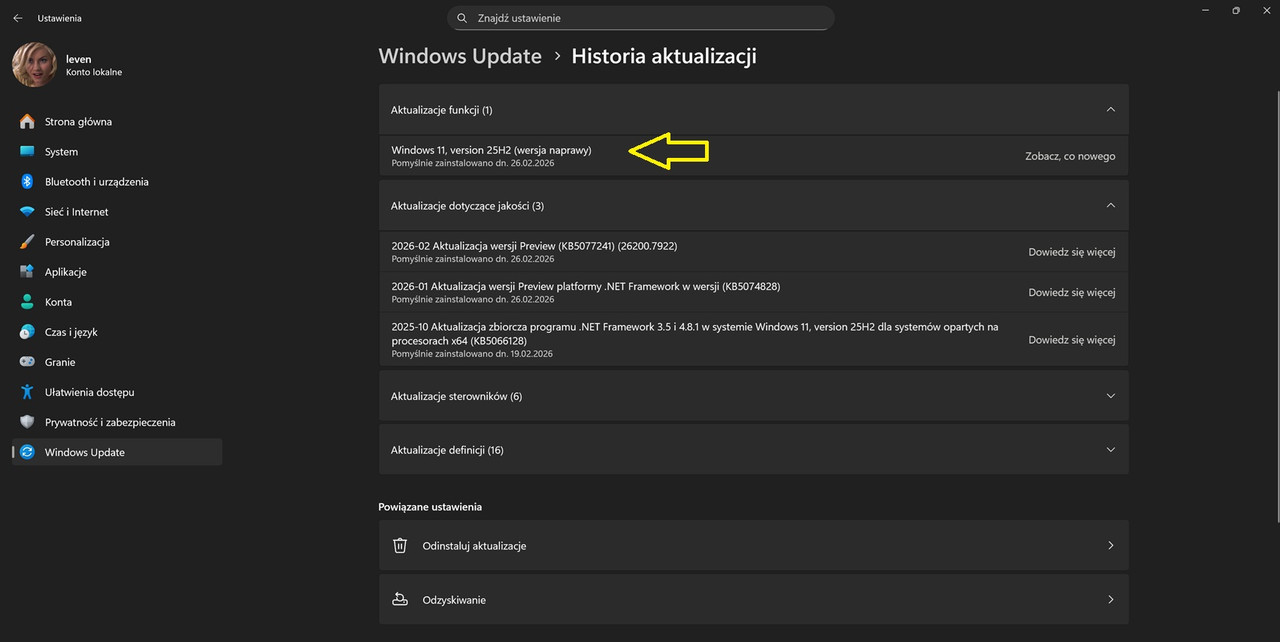Click Dowiedz się więcej for KB5074828
The image size is (1280, 642).
1072,293
